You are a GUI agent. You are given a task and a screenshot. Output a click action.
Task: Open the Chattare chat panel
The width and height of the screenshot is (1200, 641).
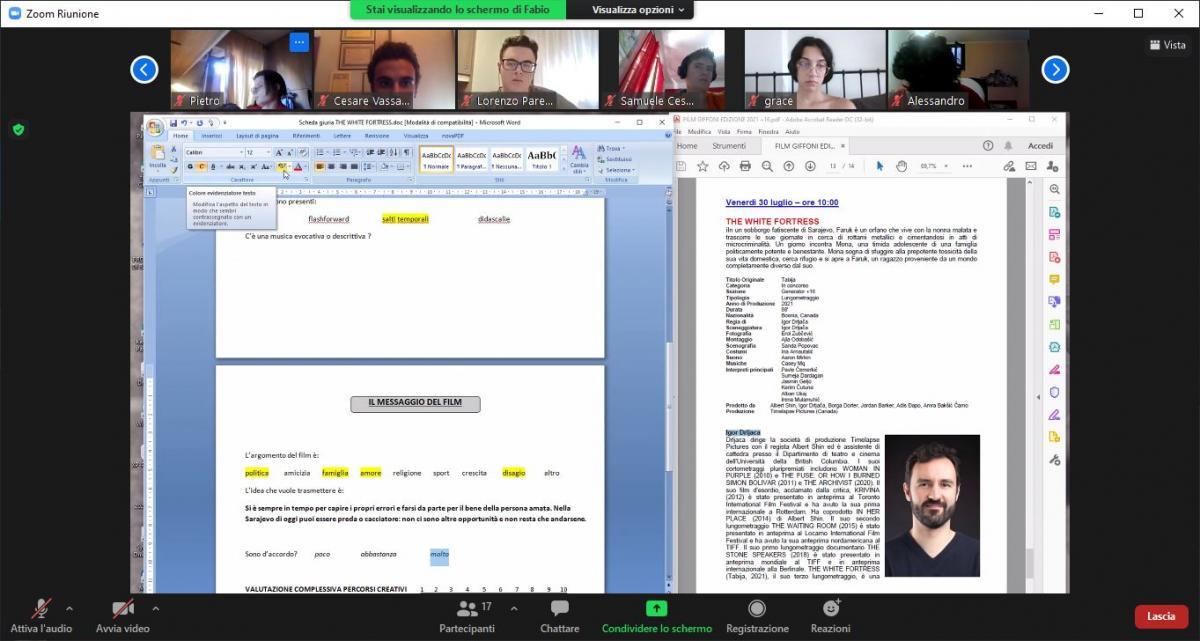coord(559,616)
